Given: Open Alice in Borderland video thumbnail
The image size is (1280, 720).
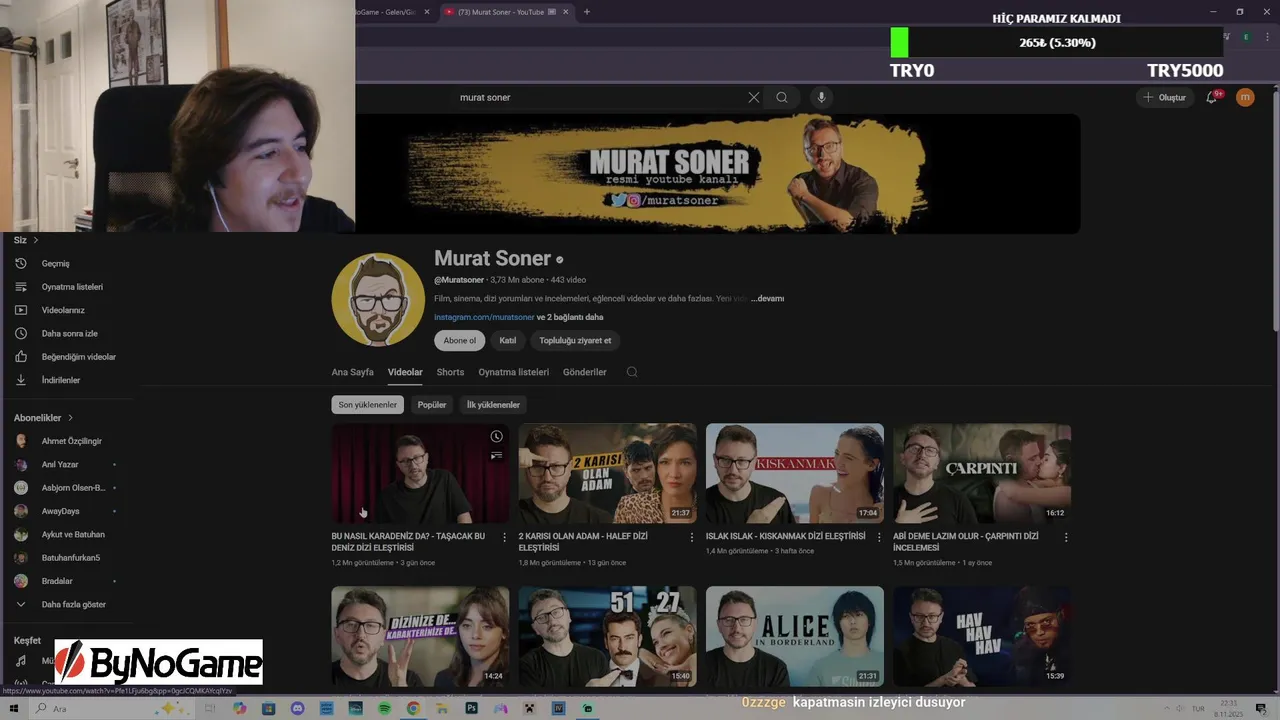Looking at the screenshot, I should pos(795,636).
